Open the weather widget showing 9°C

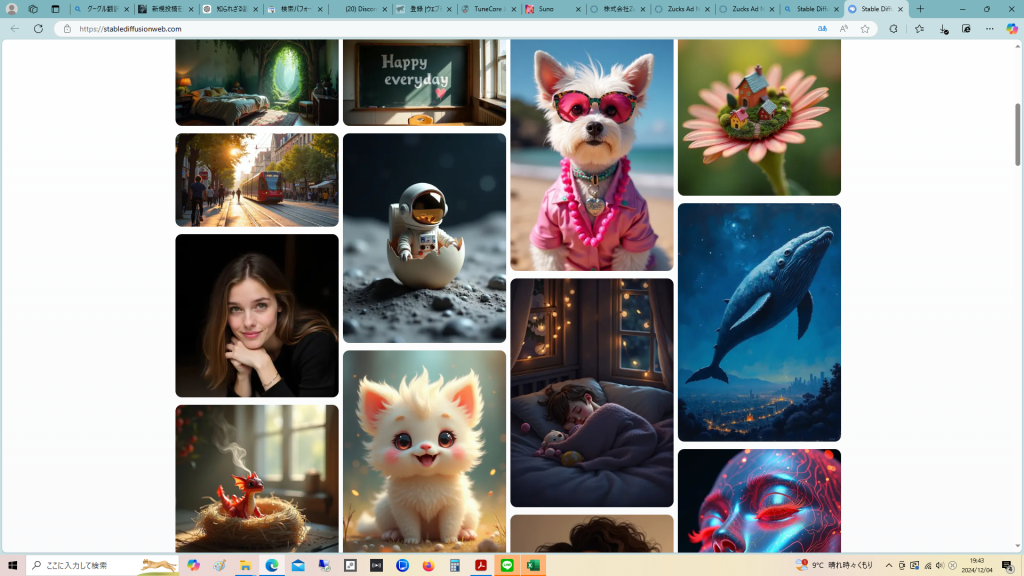[834, 565]
